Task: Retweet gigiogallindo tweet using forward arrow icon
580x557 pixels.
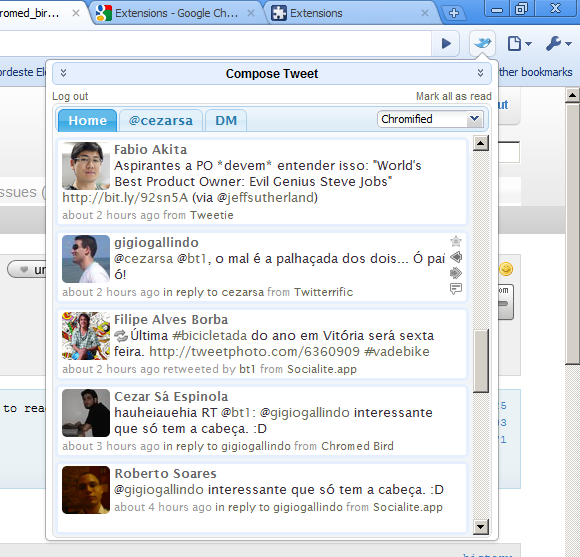Action: 456,273
